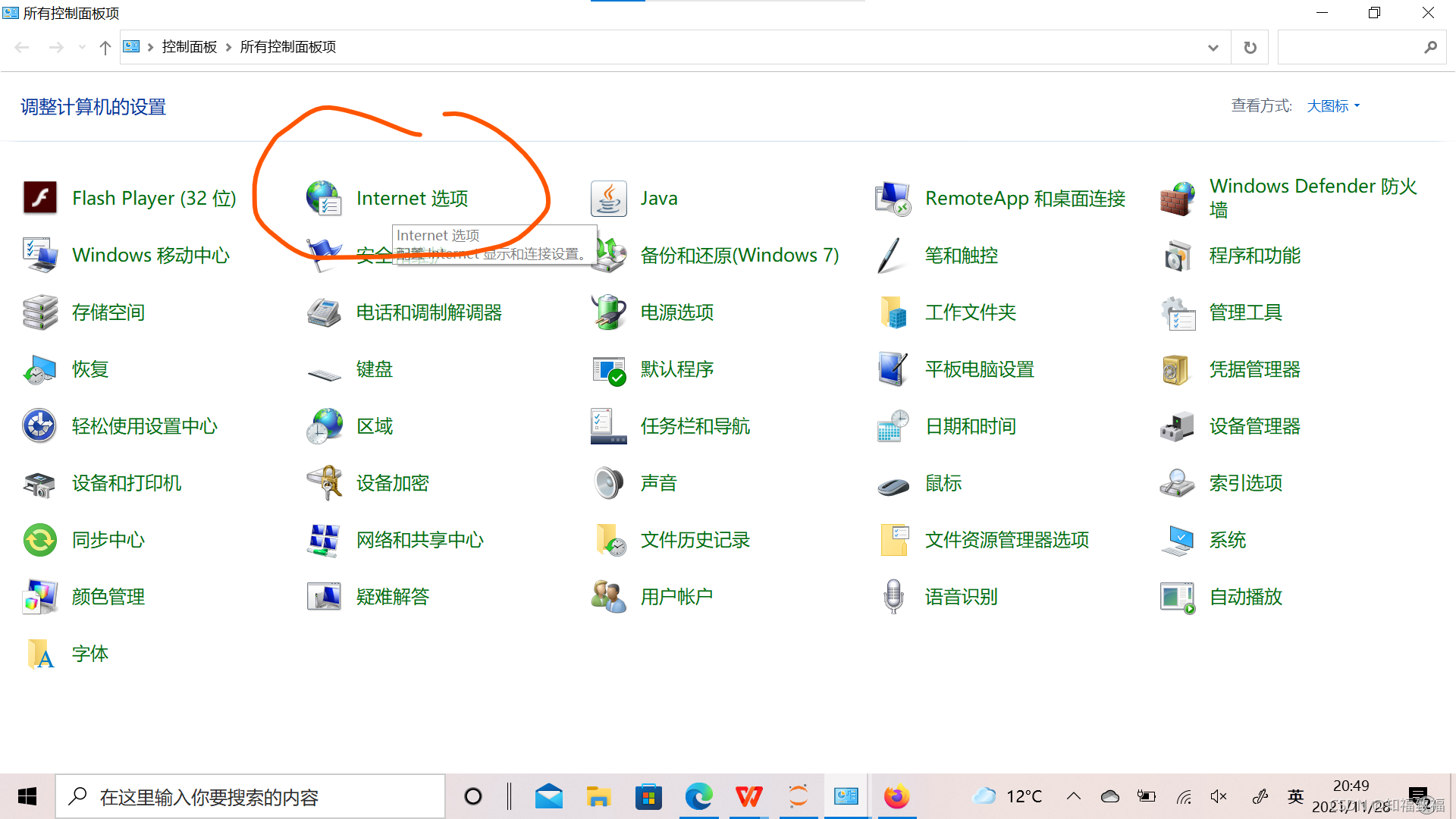Click the 文件资源管理器选项 link
Viewport: 1456px width, 819px height.
point(1006,540)
